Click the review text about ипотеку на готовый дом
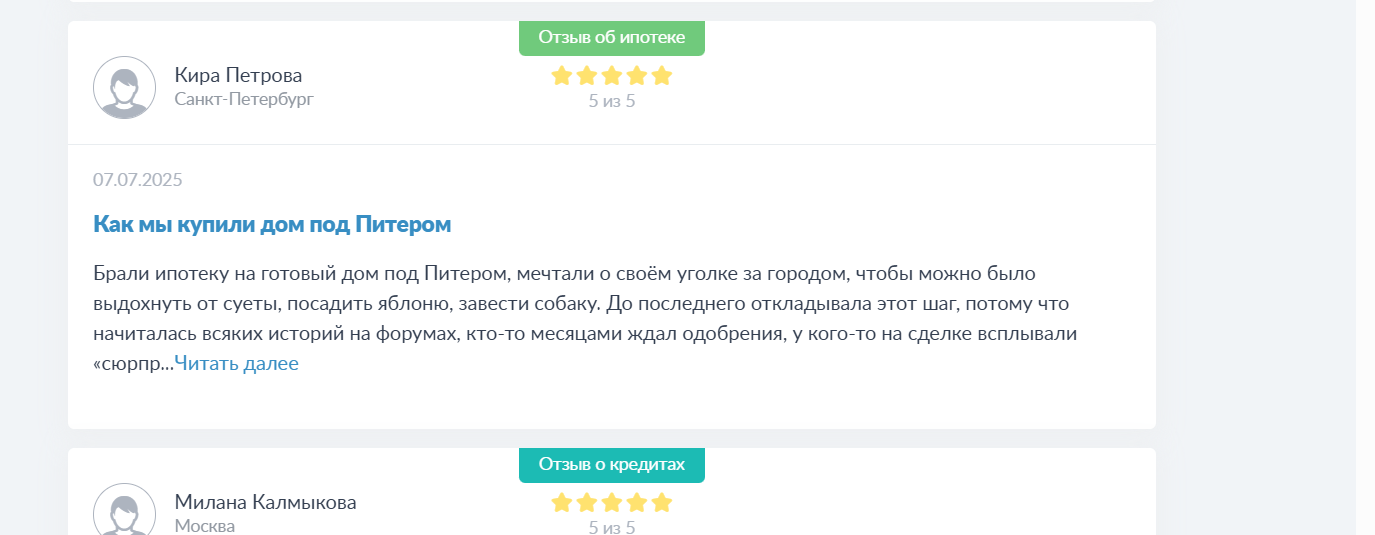 pyautogui.click(x=585, y=318)
